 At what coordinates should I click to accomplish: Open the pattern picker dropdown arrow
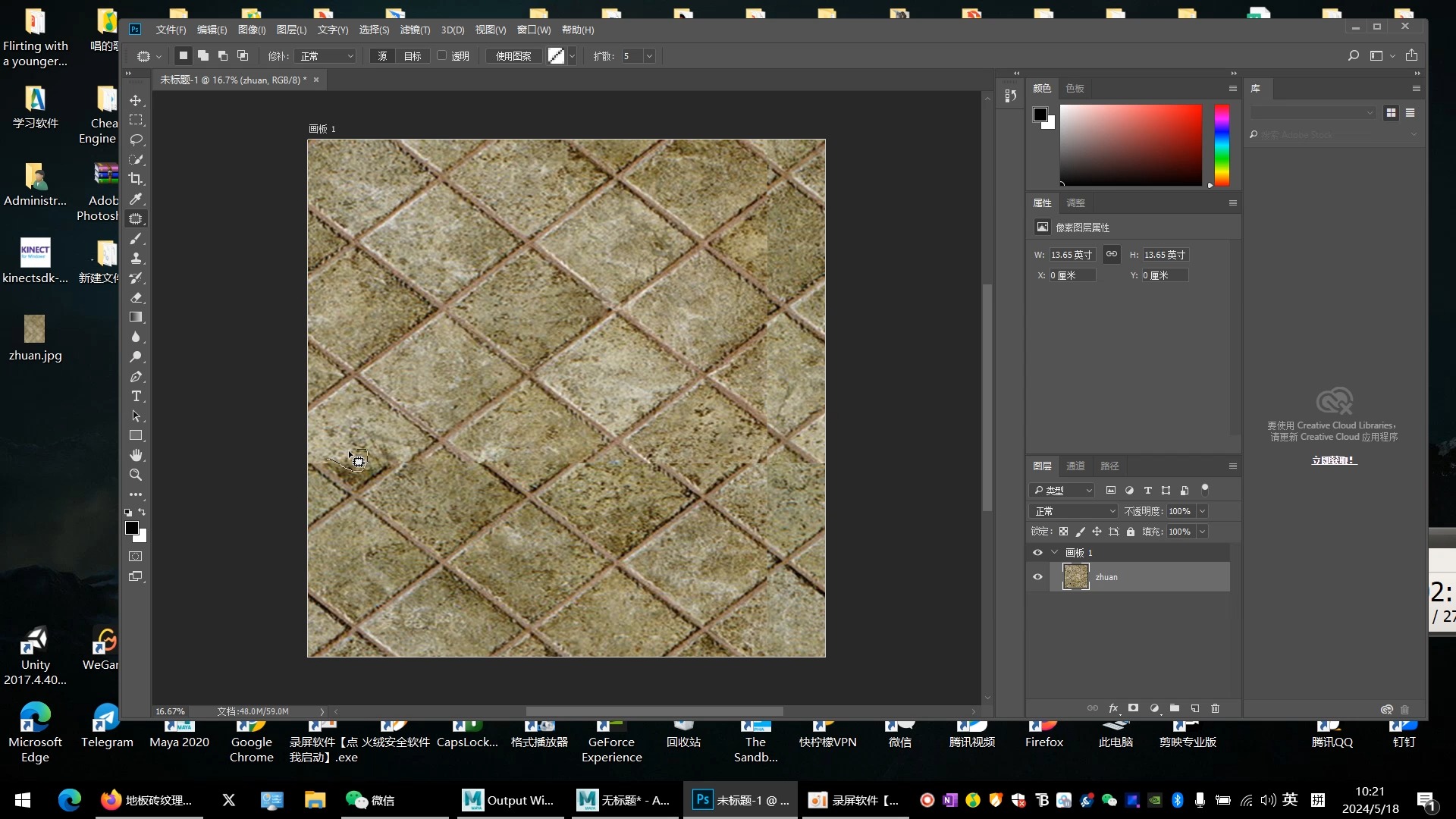pyautogui.click(x=572, y=56)
